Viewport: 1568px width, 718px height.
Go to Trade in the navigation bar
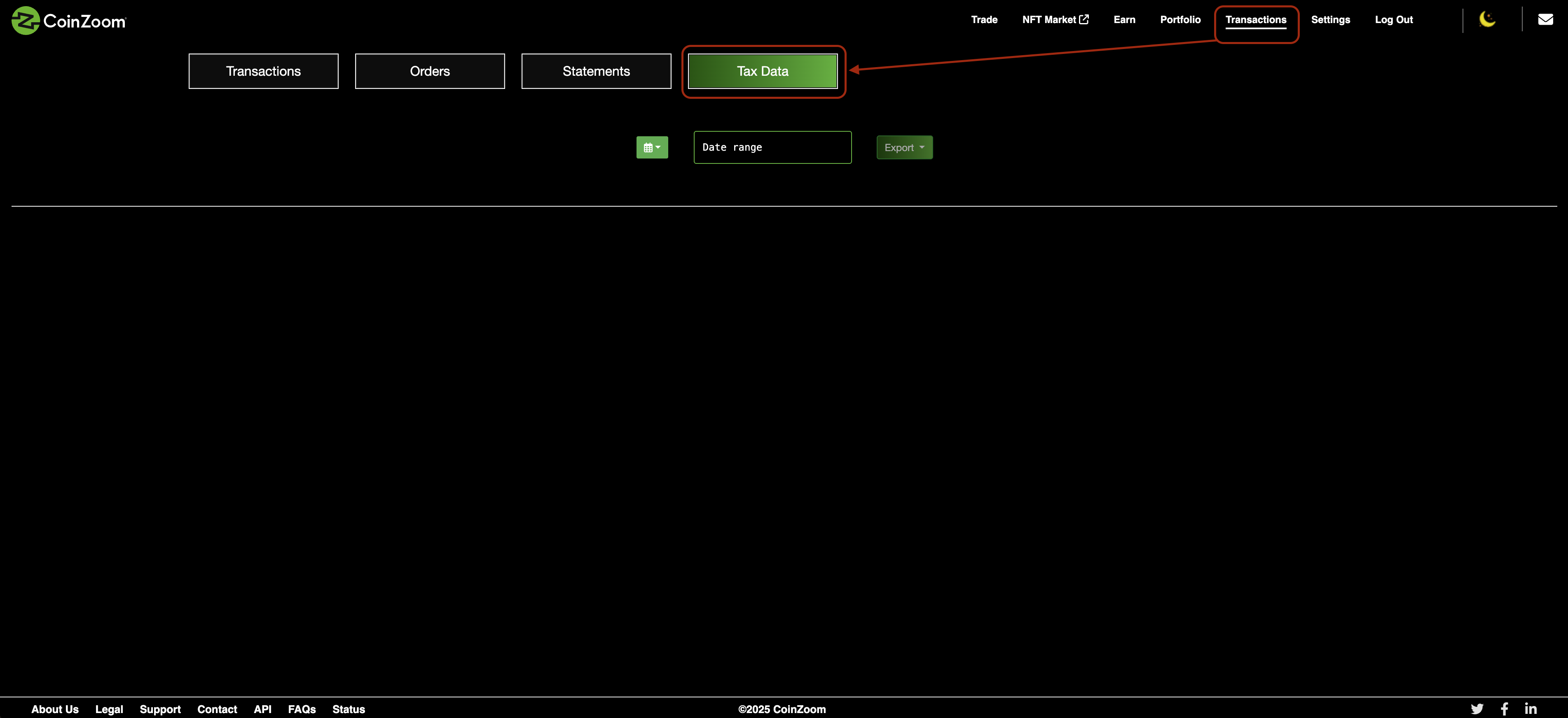(984, 19)
